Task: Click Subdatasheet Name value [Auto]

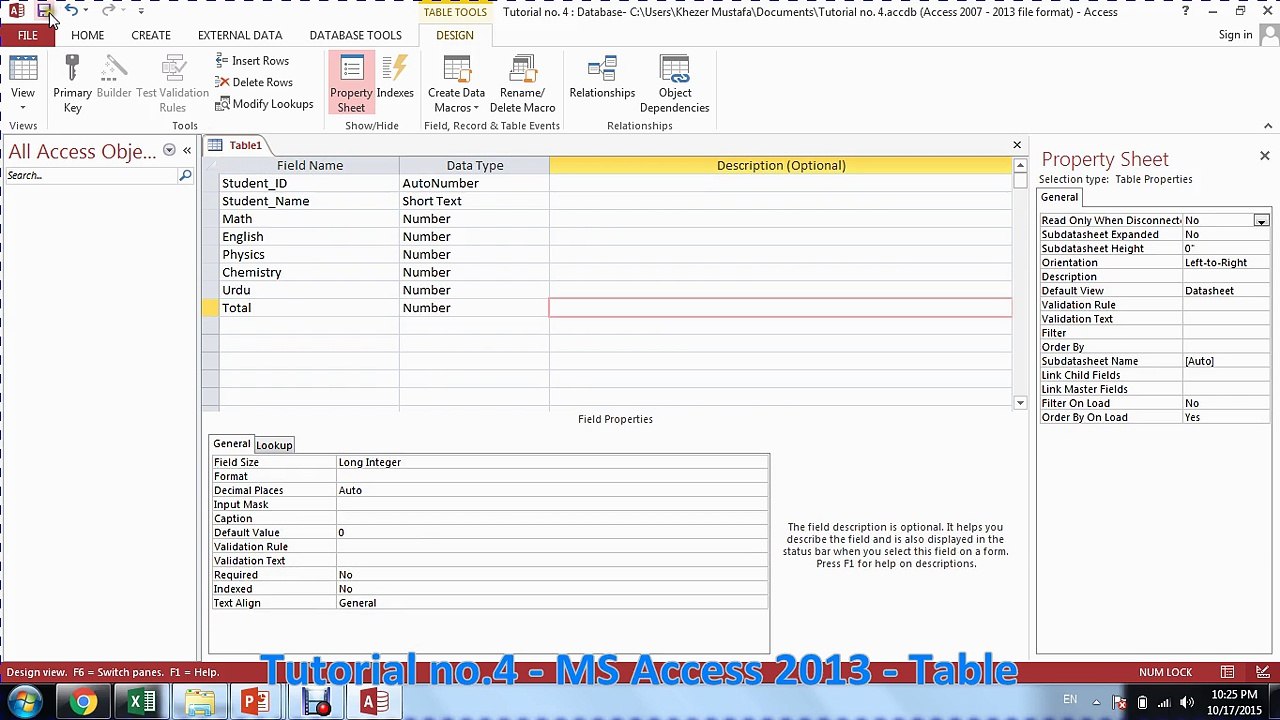Action: click(x=1225, y=361)
